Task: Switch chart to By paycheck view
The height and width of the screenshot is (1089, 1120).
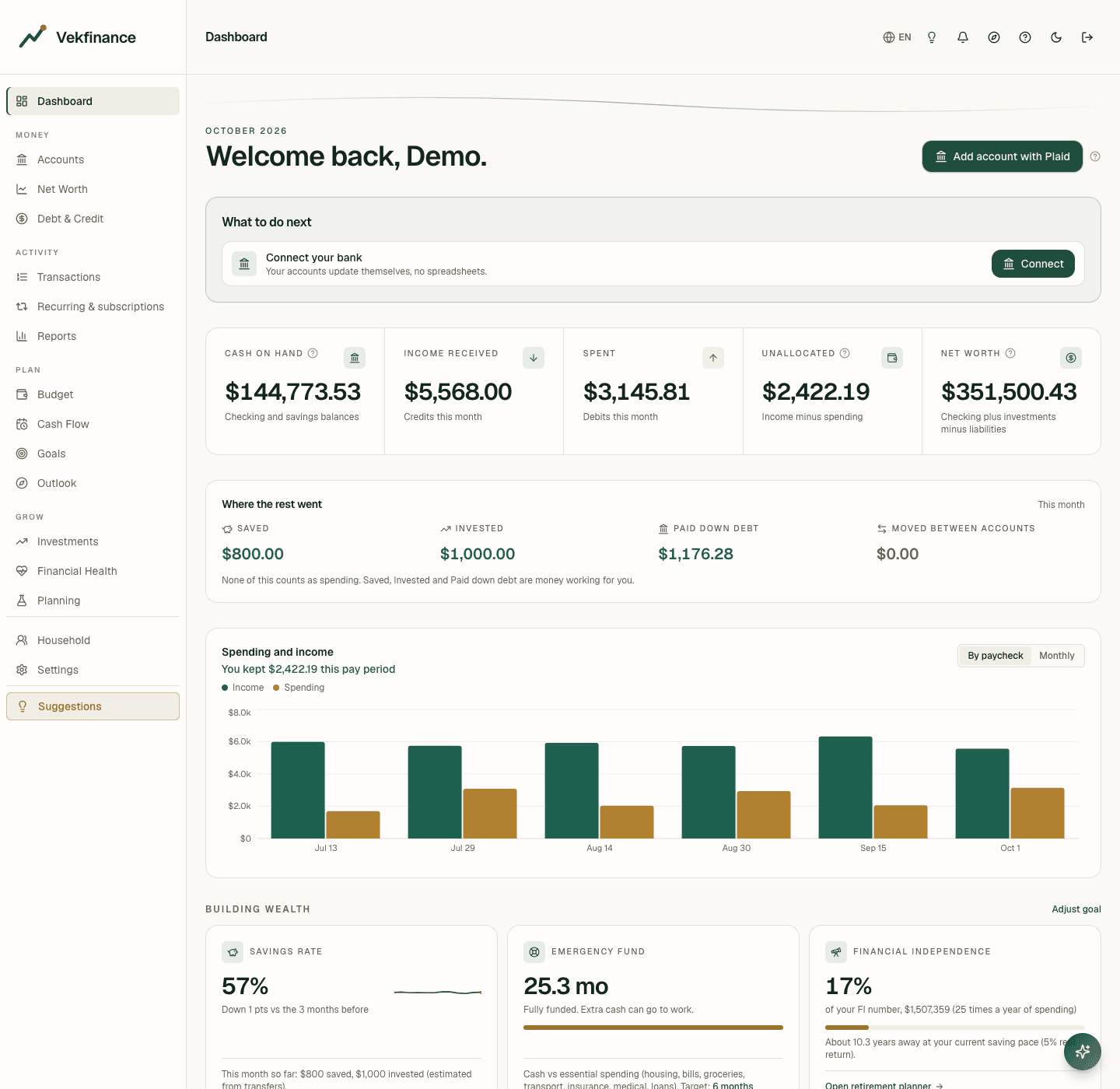Action: pos(996,656)
